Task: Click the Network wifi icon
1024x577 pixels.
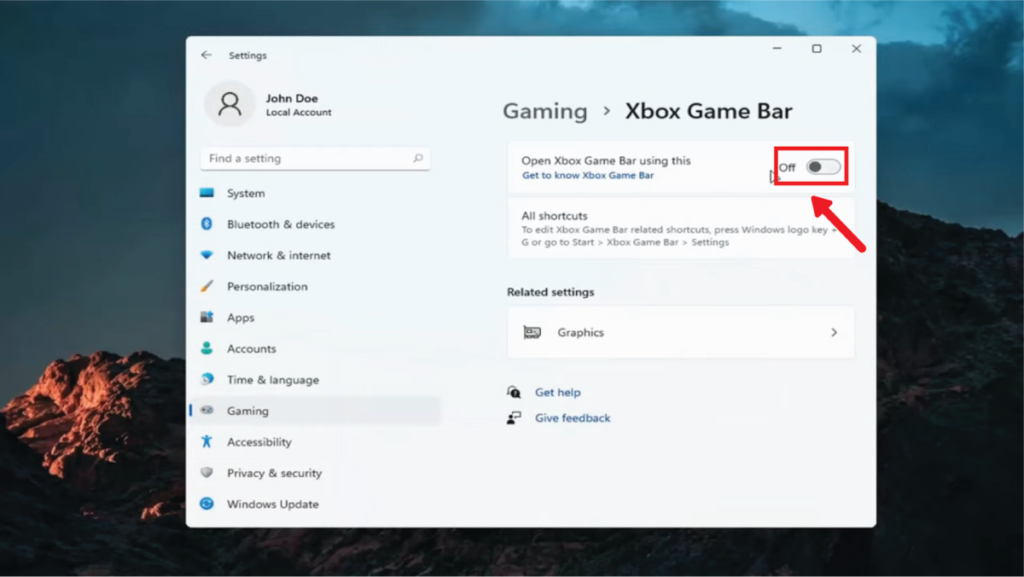Action: [207, 255]
